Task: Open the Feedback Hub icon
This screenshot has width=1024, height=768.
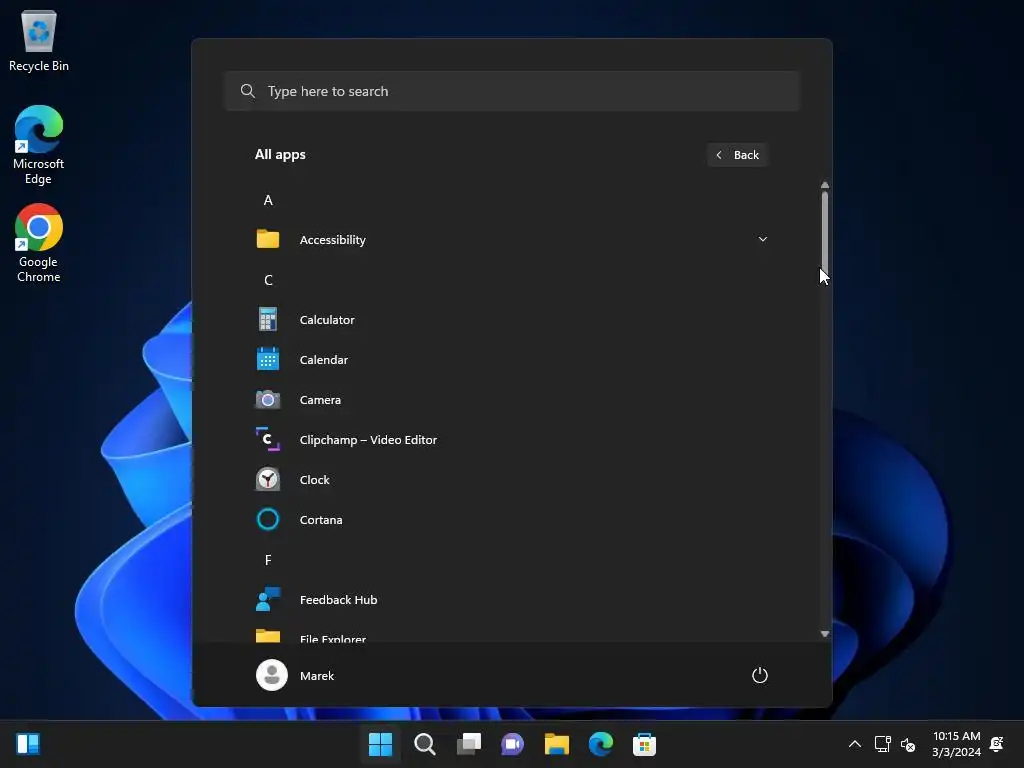Action: (268, 599)
